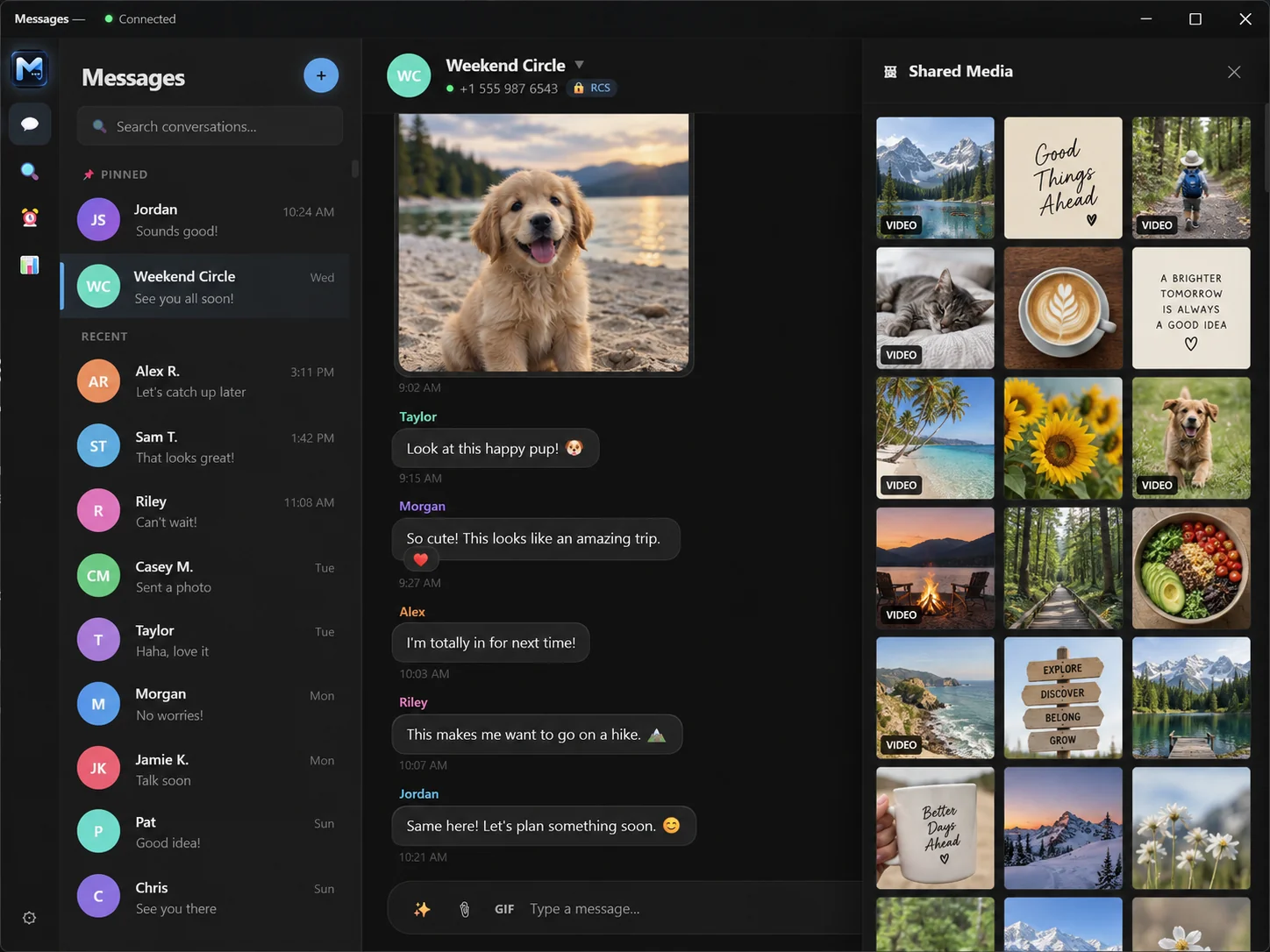Open the Sam T. conversation
Screen dimensions: 1270x952
click(x=205, y=446)
